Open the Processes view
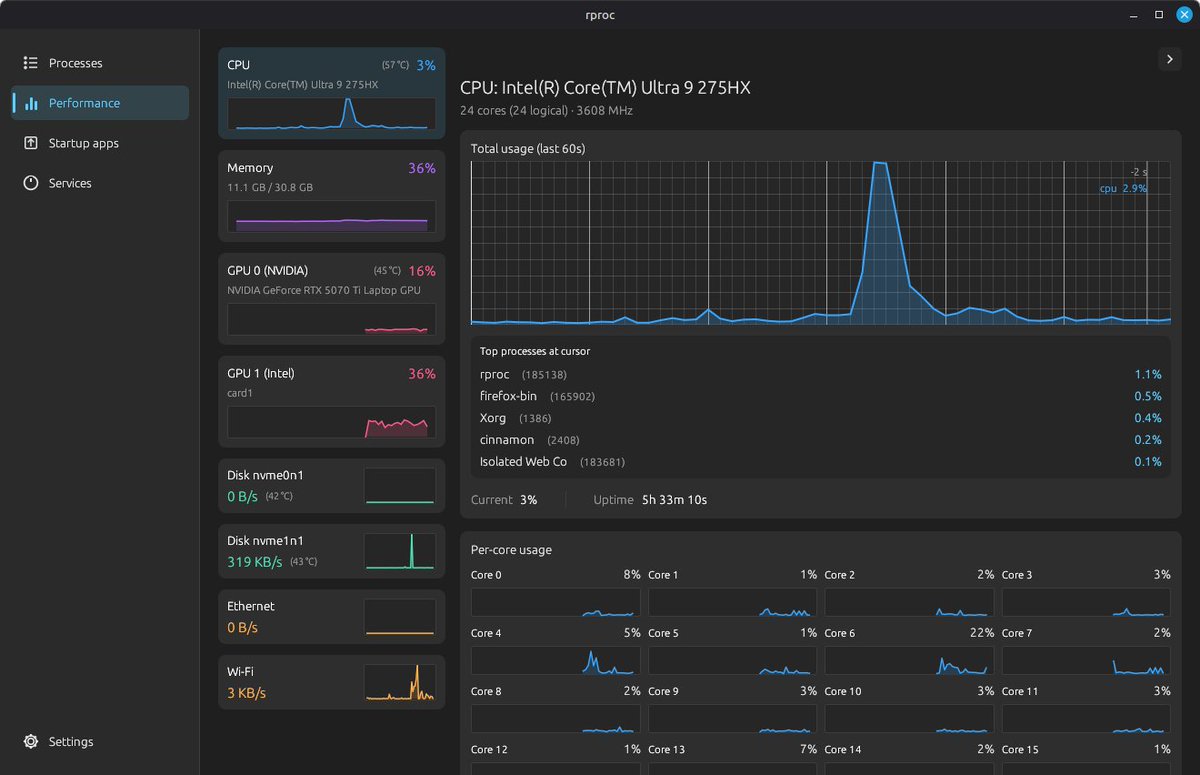 click(x=100, y=63)
